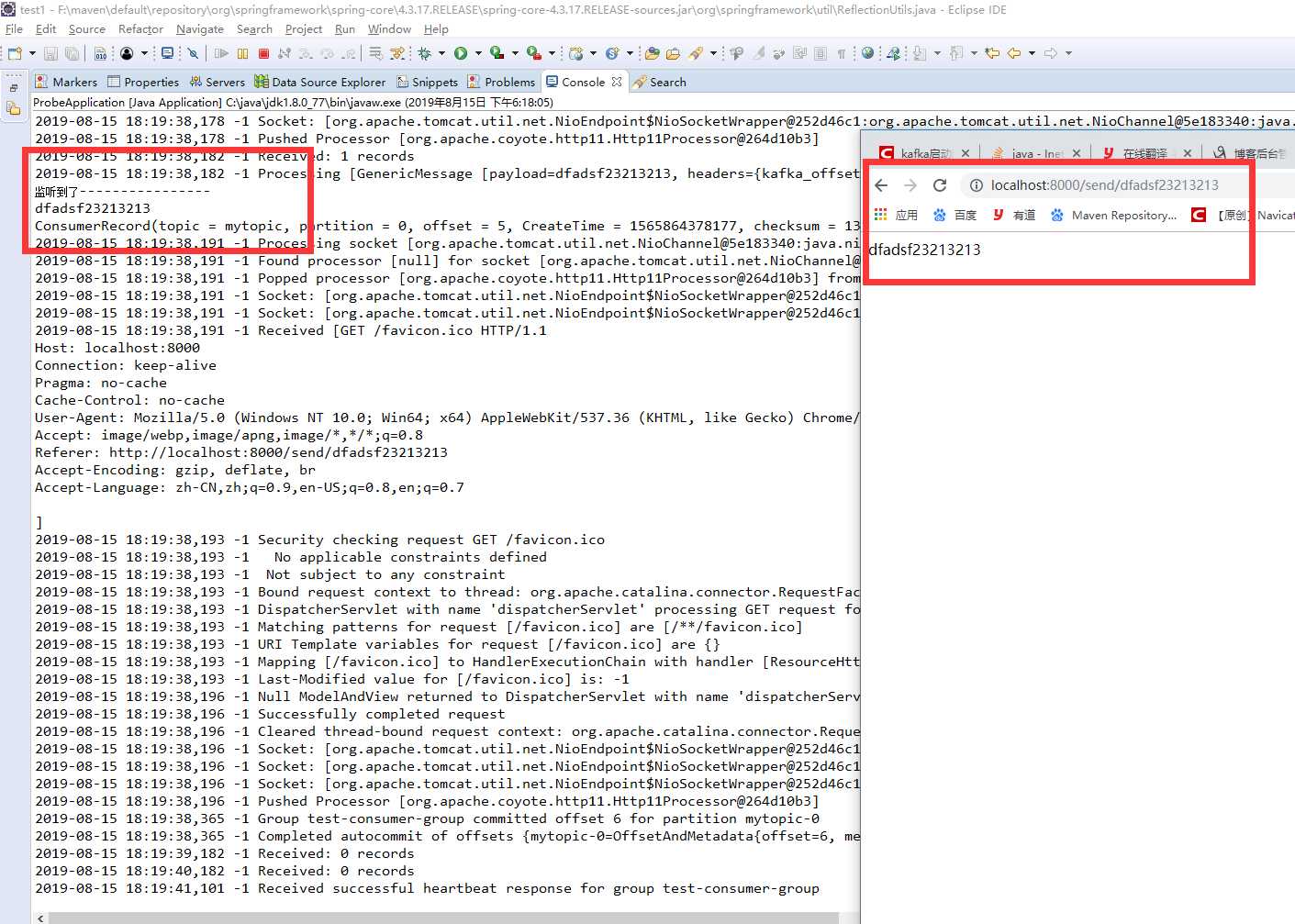
Task: Open the Maven Repository bookmark
Action: [x=1113, y=215]
